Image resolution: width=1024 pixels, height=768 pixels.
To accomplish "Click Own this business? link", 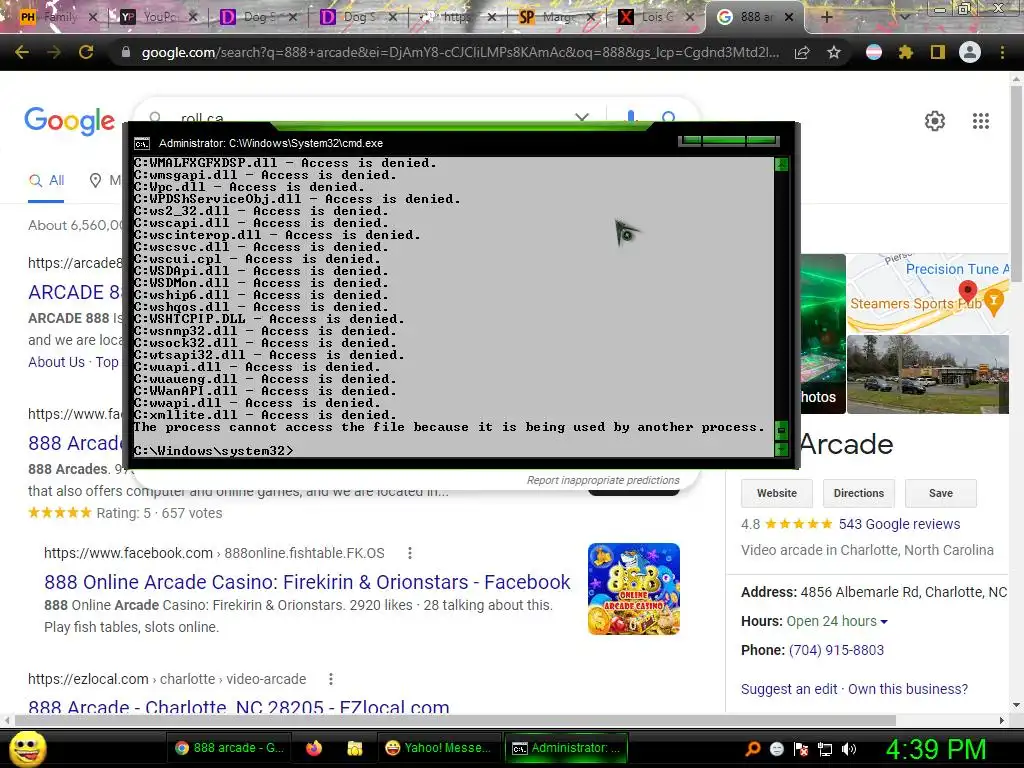I will pyautogui.click(x=908, y=689).
